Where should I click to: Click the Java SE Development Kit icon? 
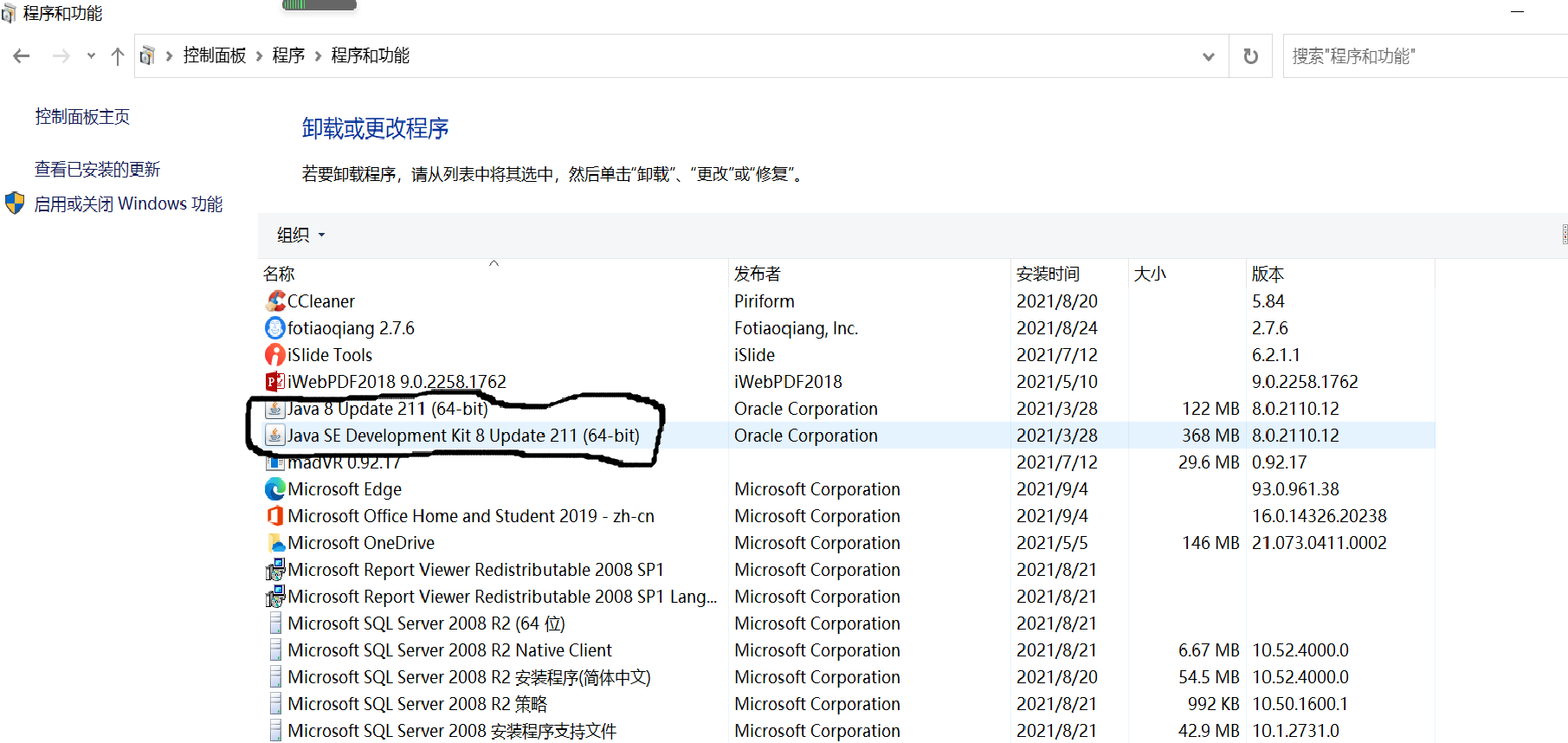[275, 436]
